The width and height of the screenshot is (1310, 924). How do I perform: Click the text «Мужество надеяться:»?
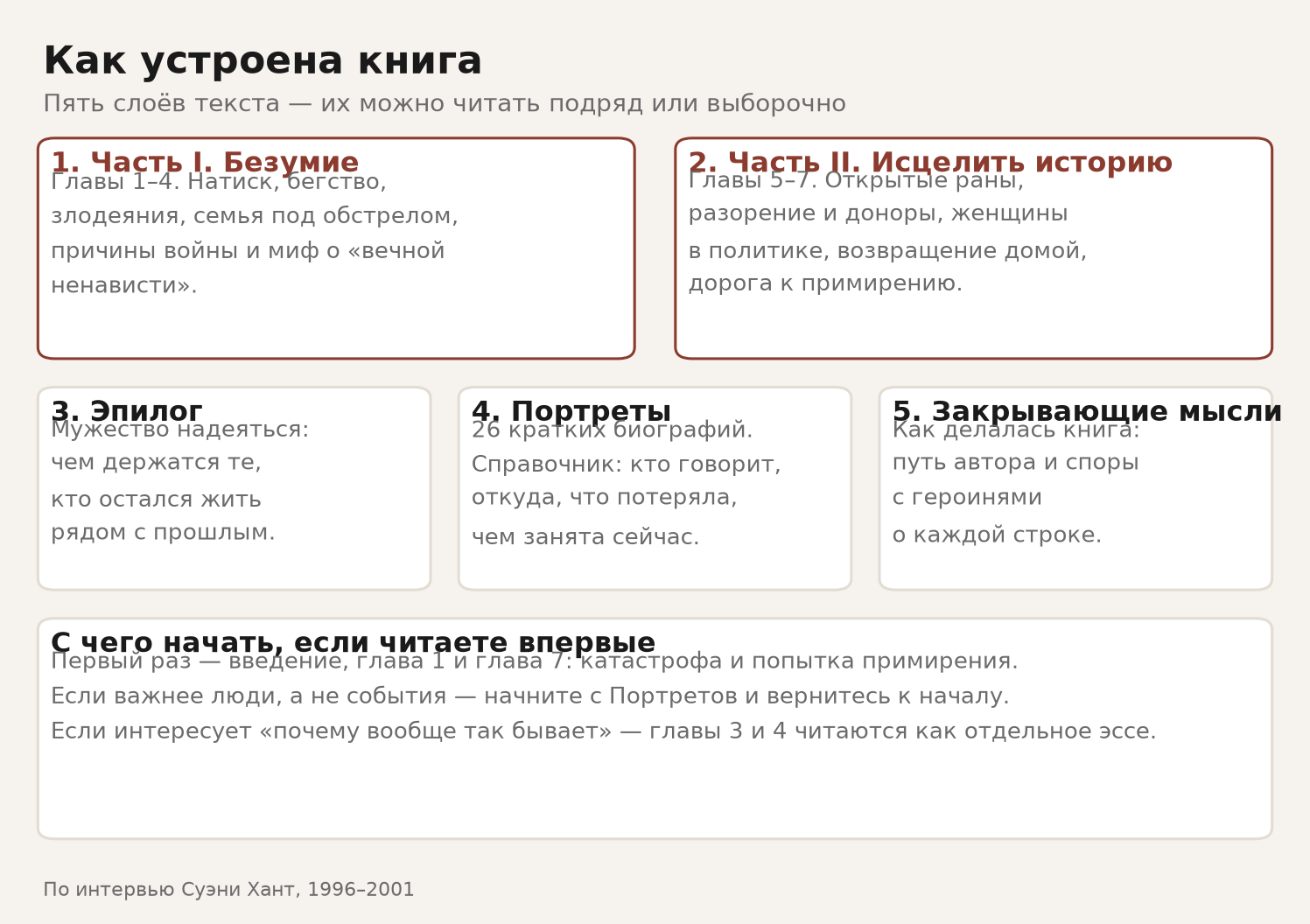pyautogui.click(x=180, y=430)
